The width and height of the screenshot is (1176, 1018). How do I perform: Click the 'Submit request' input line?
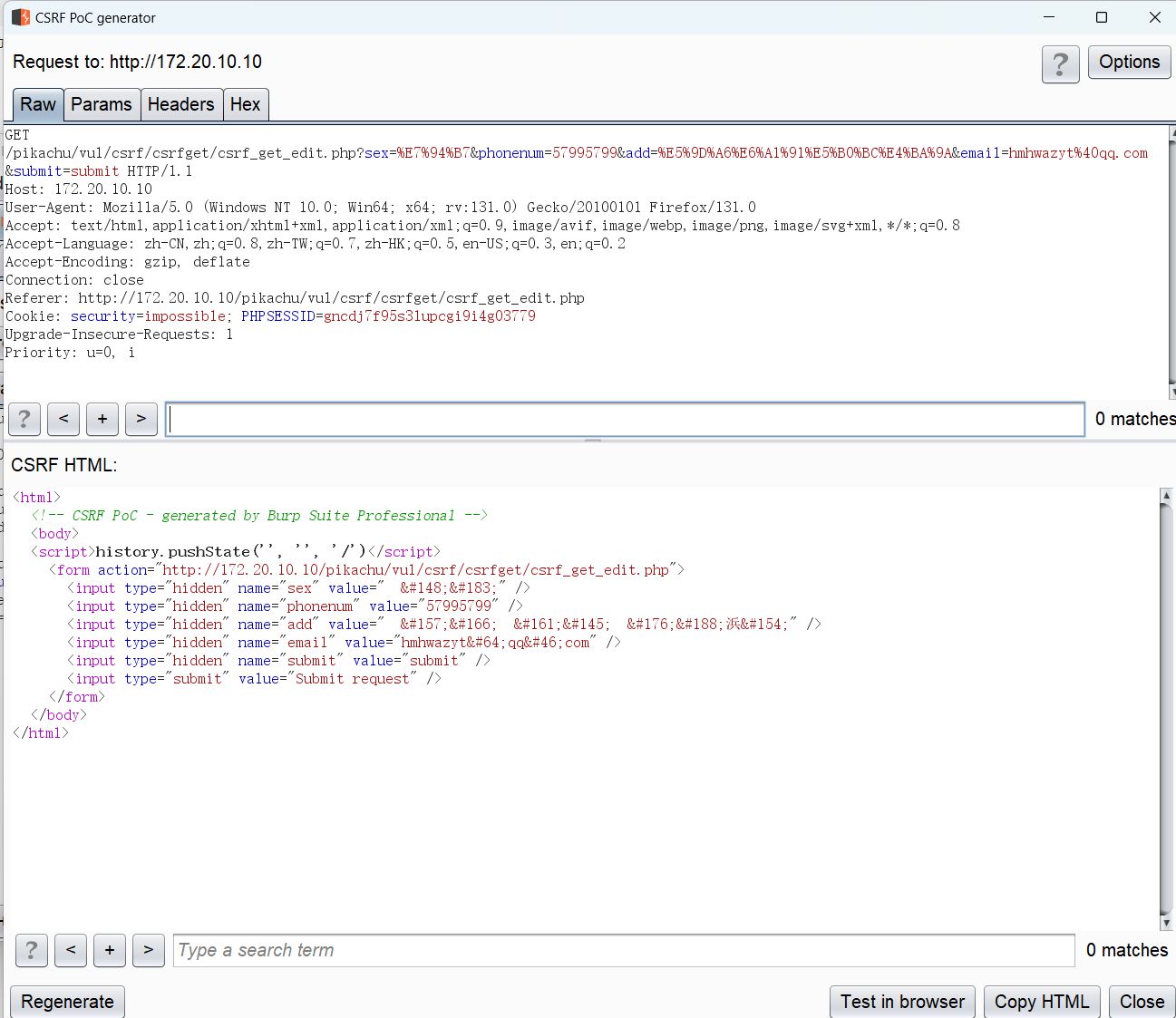(x=254, y=679)
